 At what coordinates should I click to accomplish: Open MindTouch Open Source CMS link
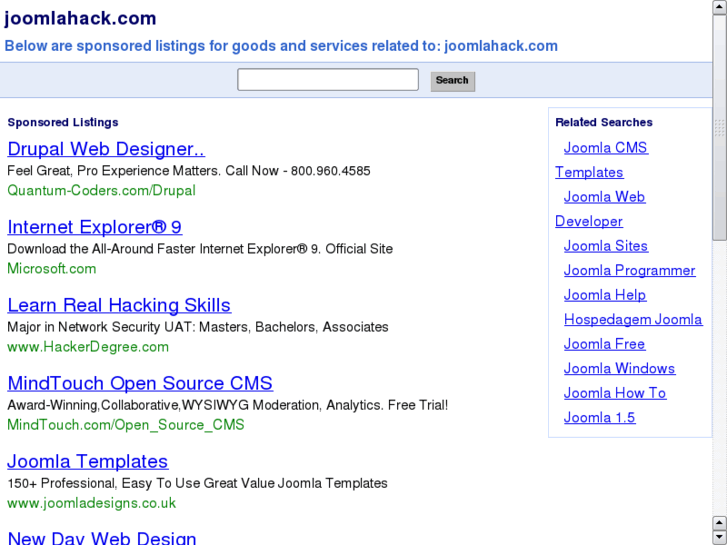140,383
